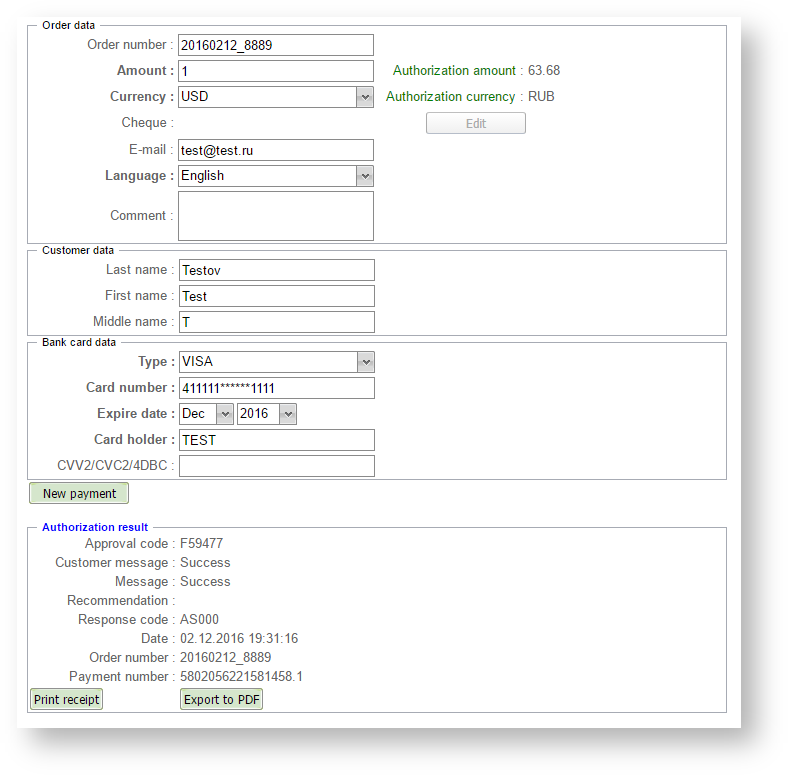Click the result Order number 20160212_8889

coord(225,657)
